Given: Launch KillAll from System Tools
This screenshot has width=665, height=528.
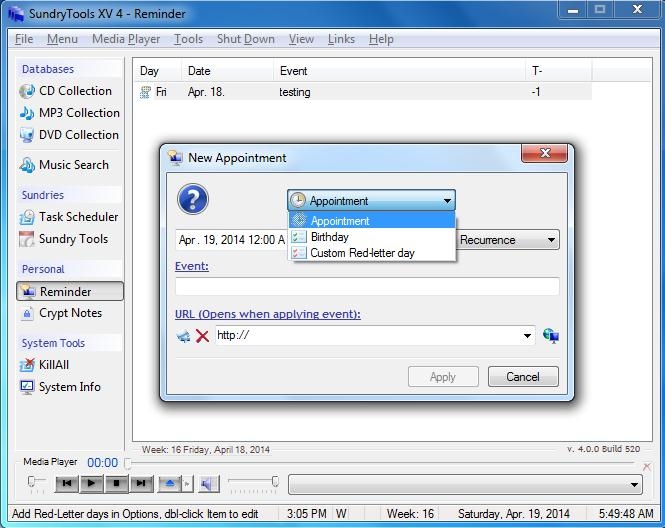Looking at the screenshot, I should [53, 365].
